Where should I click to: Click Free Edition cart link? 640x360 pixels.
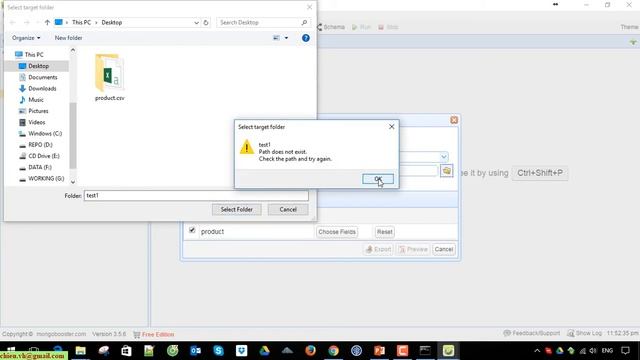coord(154,334)
